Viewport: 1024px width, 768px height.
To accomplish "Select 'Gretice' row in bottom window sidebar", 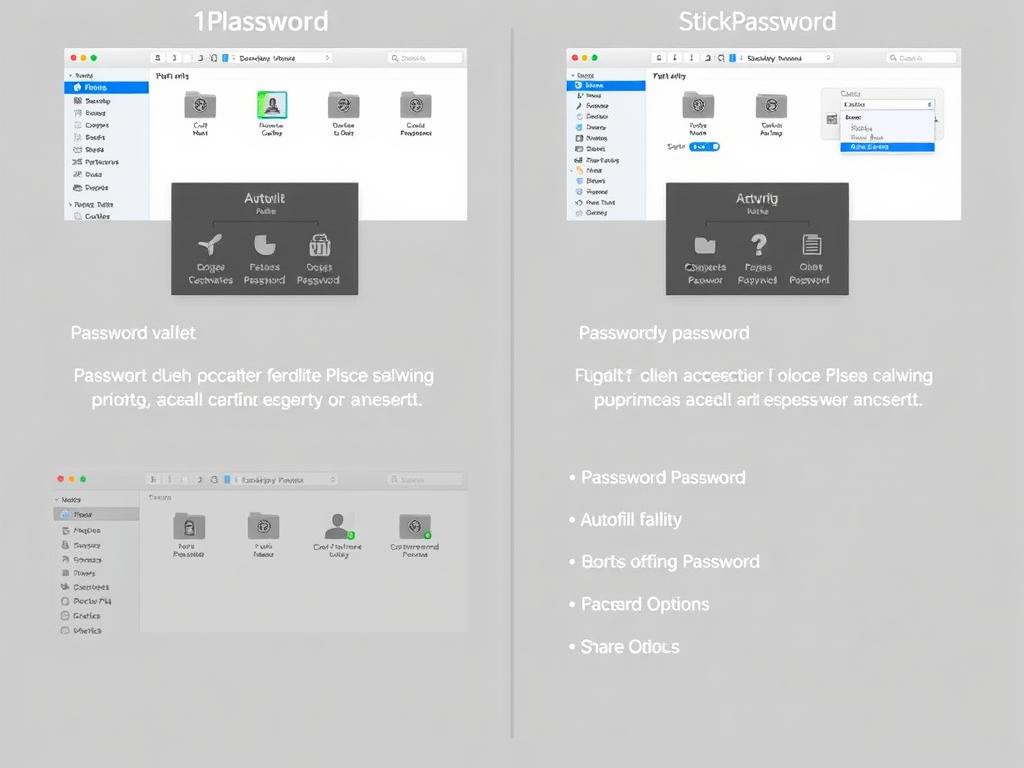I will [x=96, y=616].
